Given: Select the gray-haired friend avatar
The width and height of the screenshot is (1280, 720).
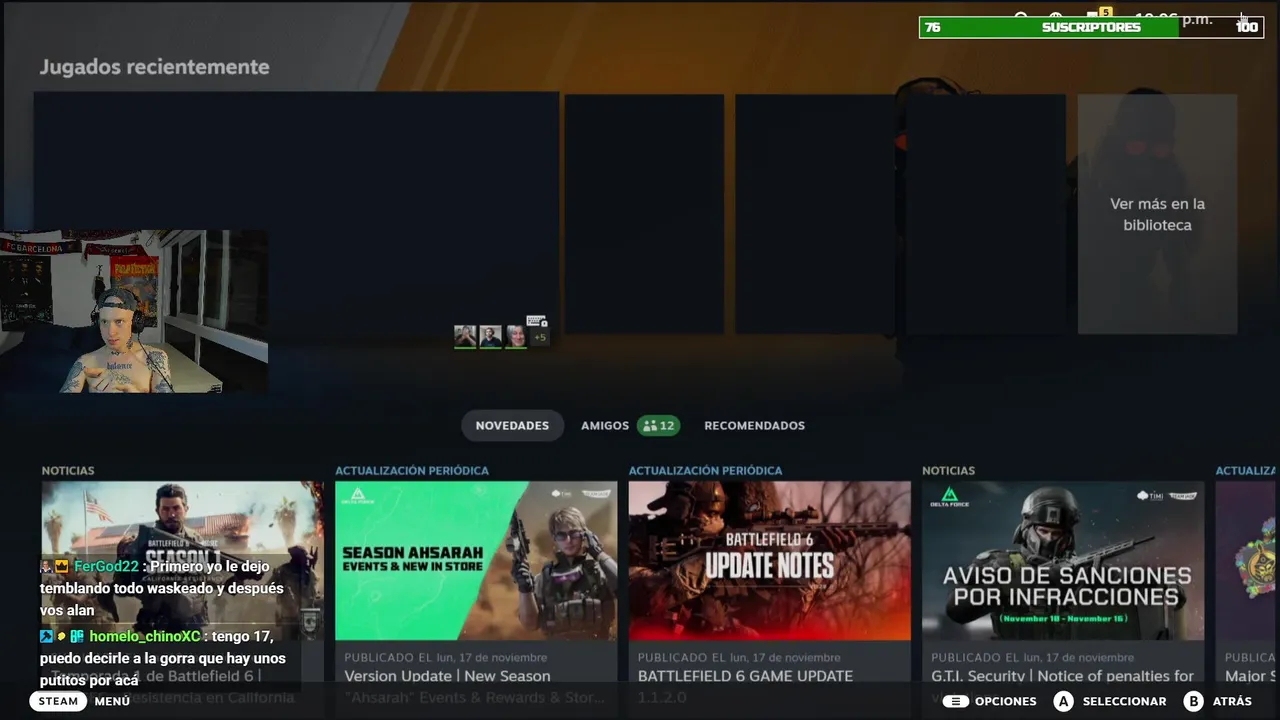Looking at the screenshot, I should (x=515, y=337).
